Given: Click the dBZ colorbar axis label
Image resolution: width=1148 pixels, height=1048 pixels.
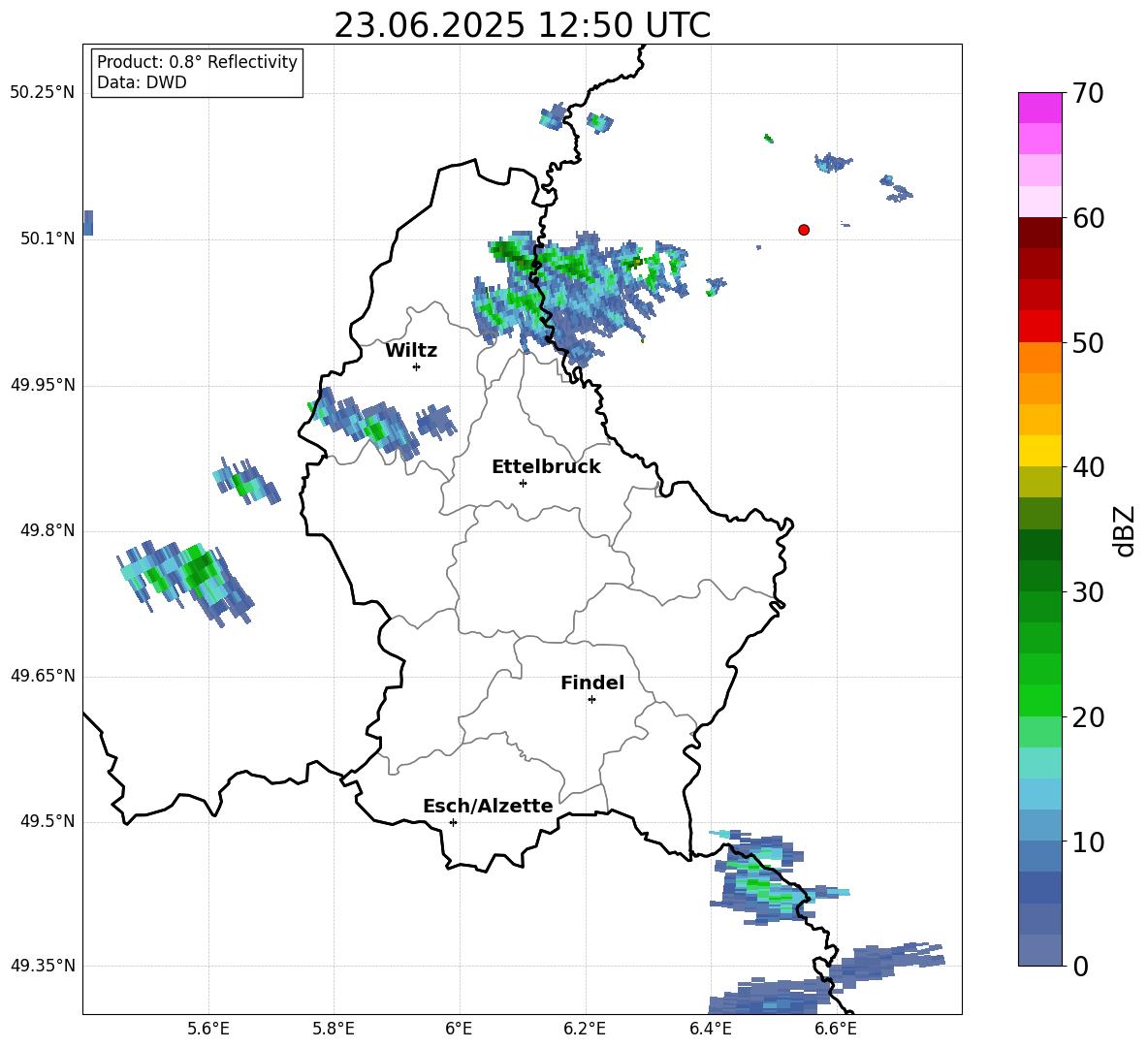Looking at the screenshot, I should pyautogui.click(x=1125, y=530).
